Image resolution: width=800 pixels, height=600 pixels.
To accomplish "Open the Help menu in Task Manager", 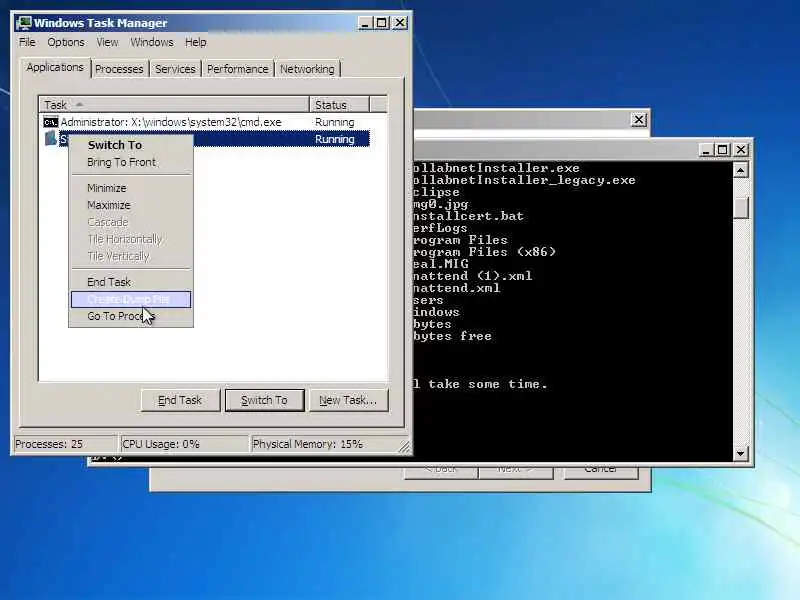I will (195, 42).
